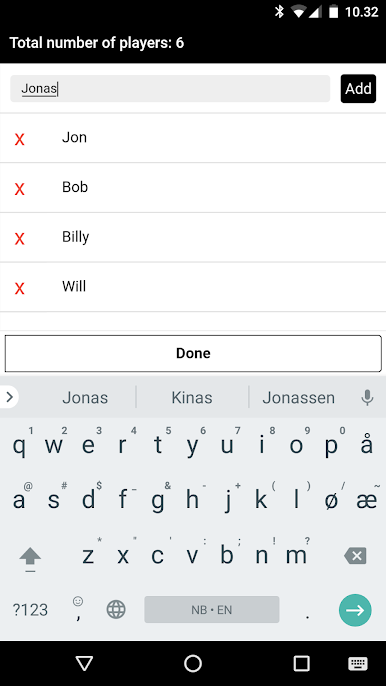This screenshot has height=686, width=386.
Task: Open Android recent apps overview
Action: point(301,664)
